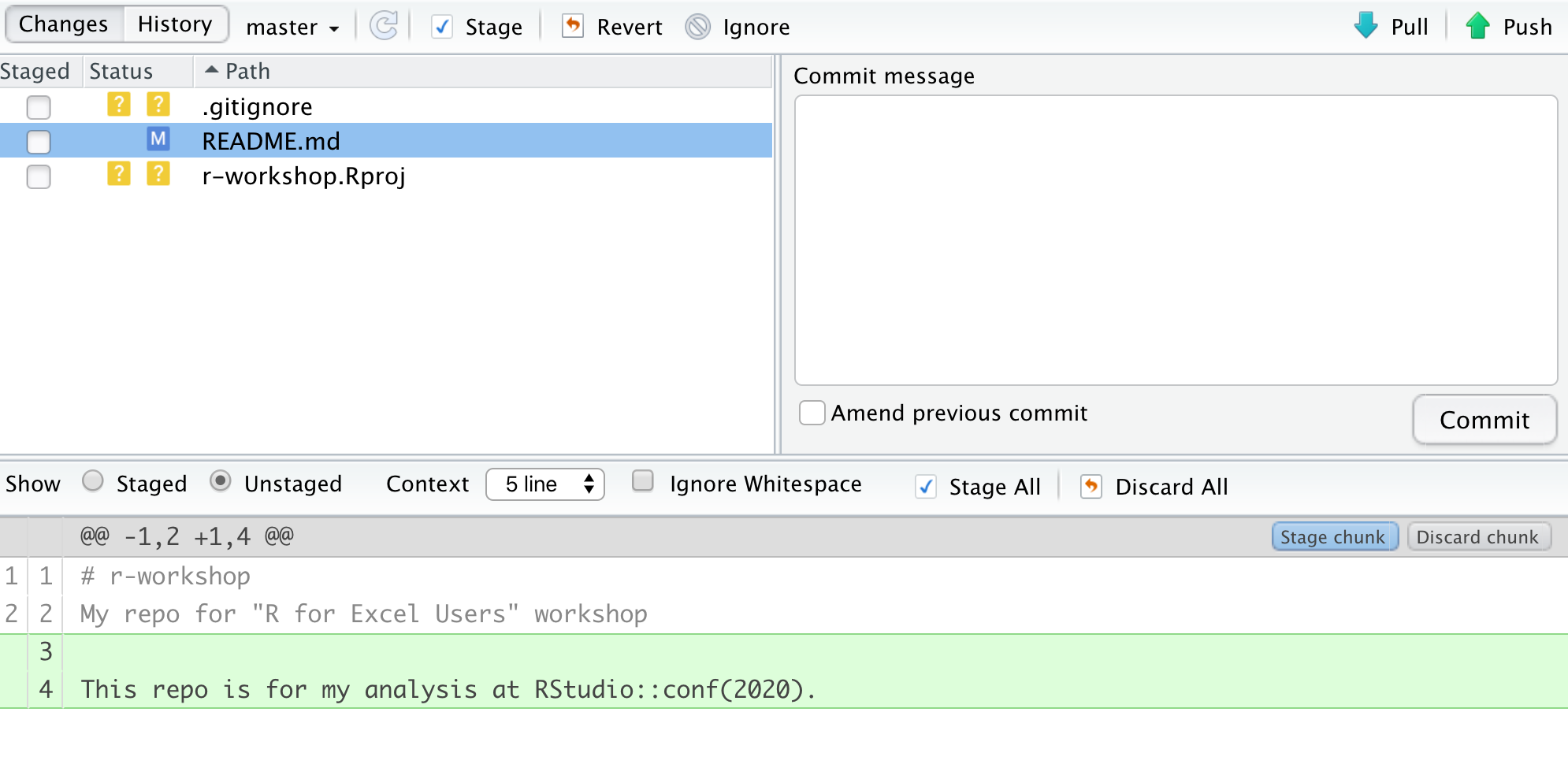Enable Amend previous commit checkbox

pyautogui.click(x=812, y=413)
